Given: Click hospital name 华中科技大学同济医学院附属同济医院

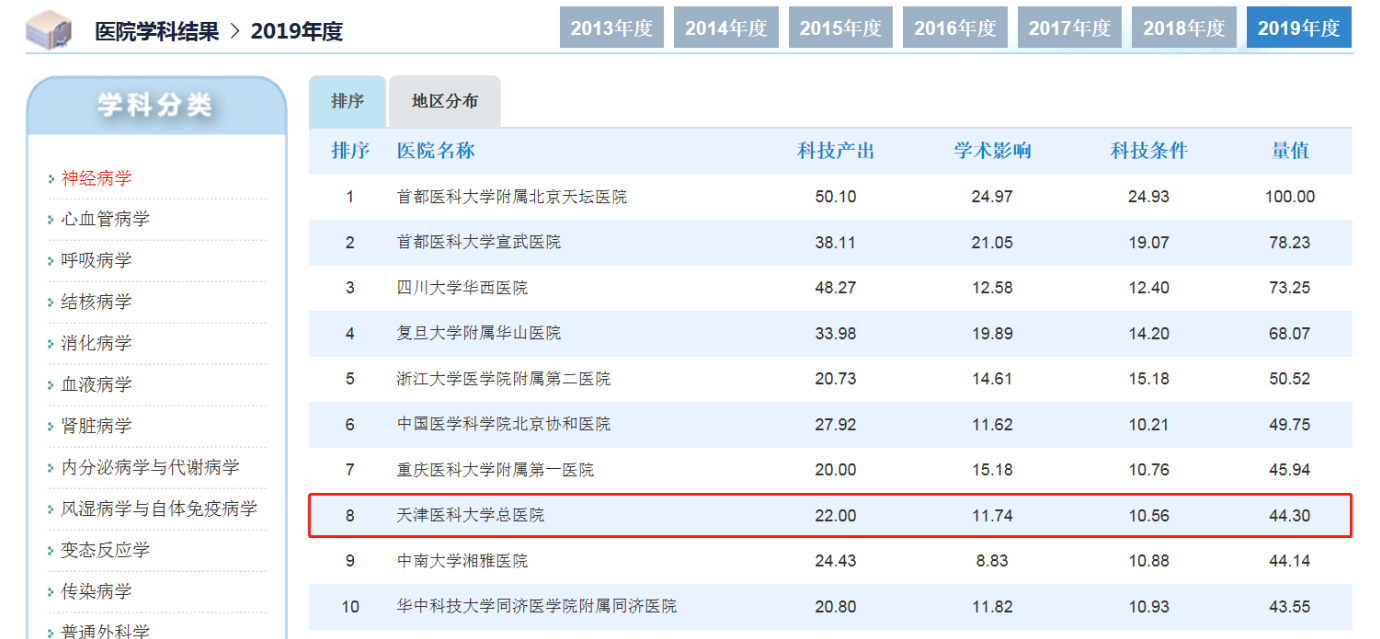Looking at the screenshot, I should (537, 606).
